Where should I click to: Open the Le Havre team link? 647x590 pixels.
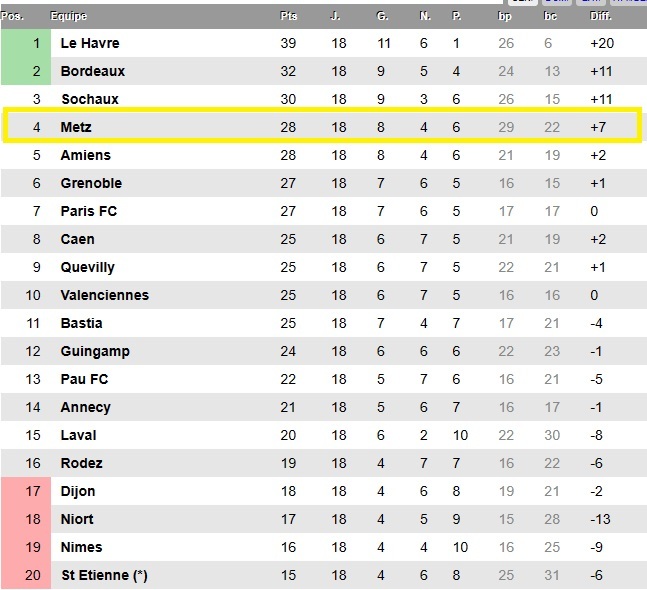[x=90, y=43]
